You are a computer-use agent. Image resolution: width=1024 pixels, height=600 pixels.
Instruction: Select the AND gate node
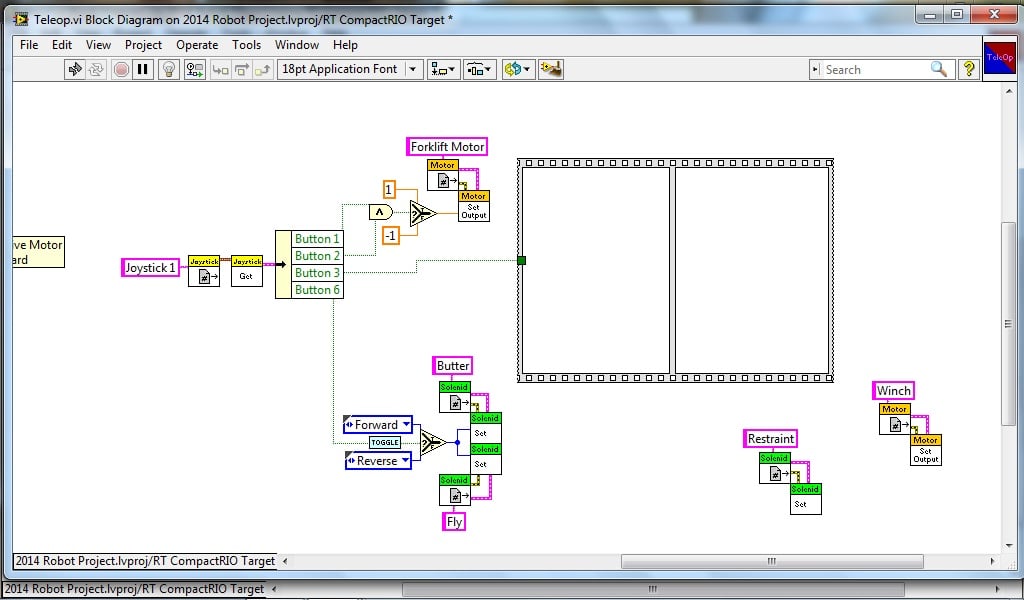pos(380,212)
